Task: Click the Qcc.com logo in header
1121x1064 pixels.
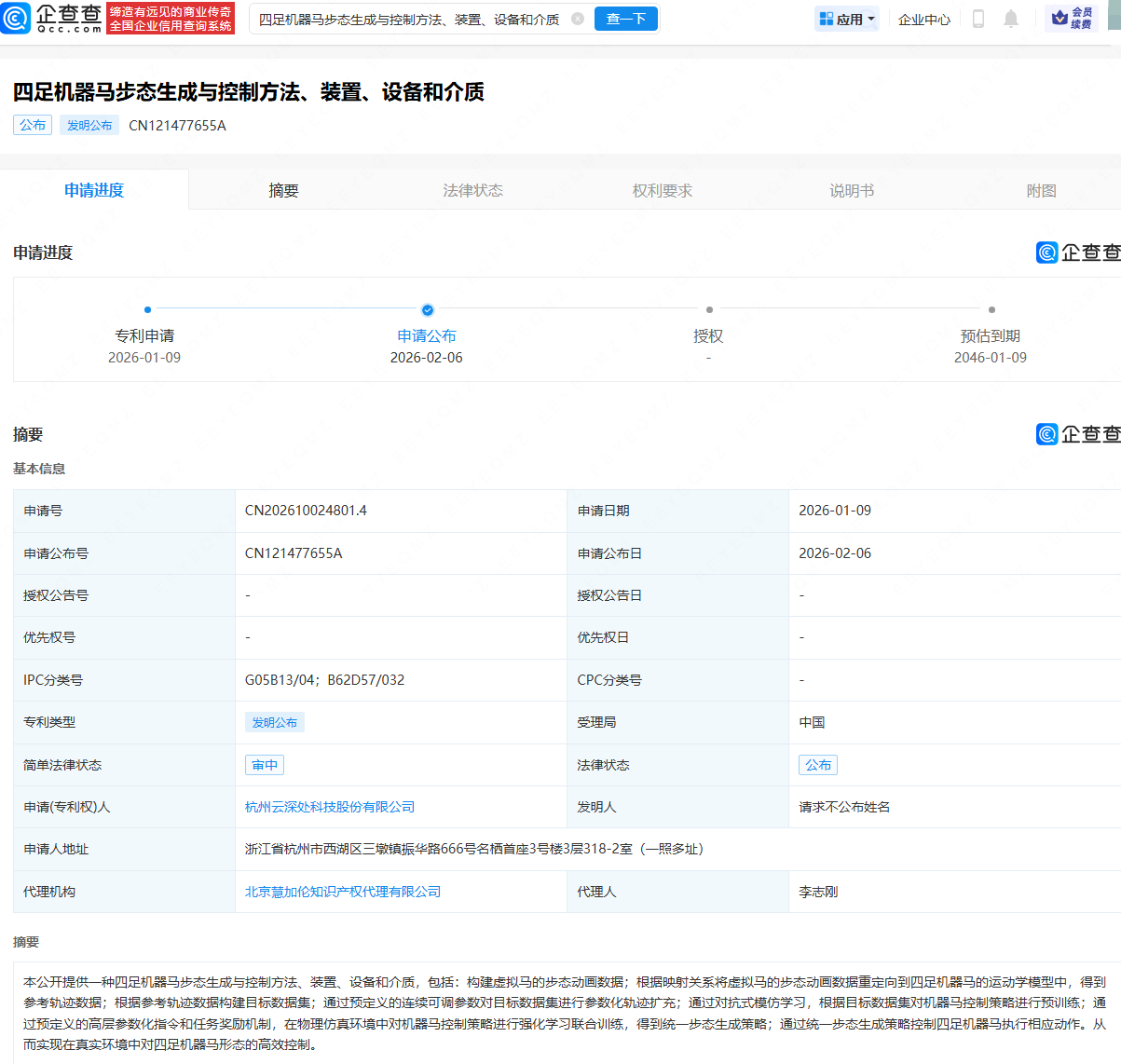Action: pyautogui.click(x=52, y=18)
